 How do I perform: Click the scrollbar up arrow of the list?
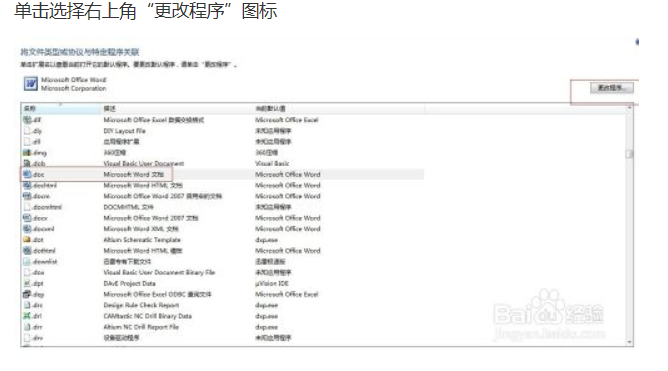[629, 108]
